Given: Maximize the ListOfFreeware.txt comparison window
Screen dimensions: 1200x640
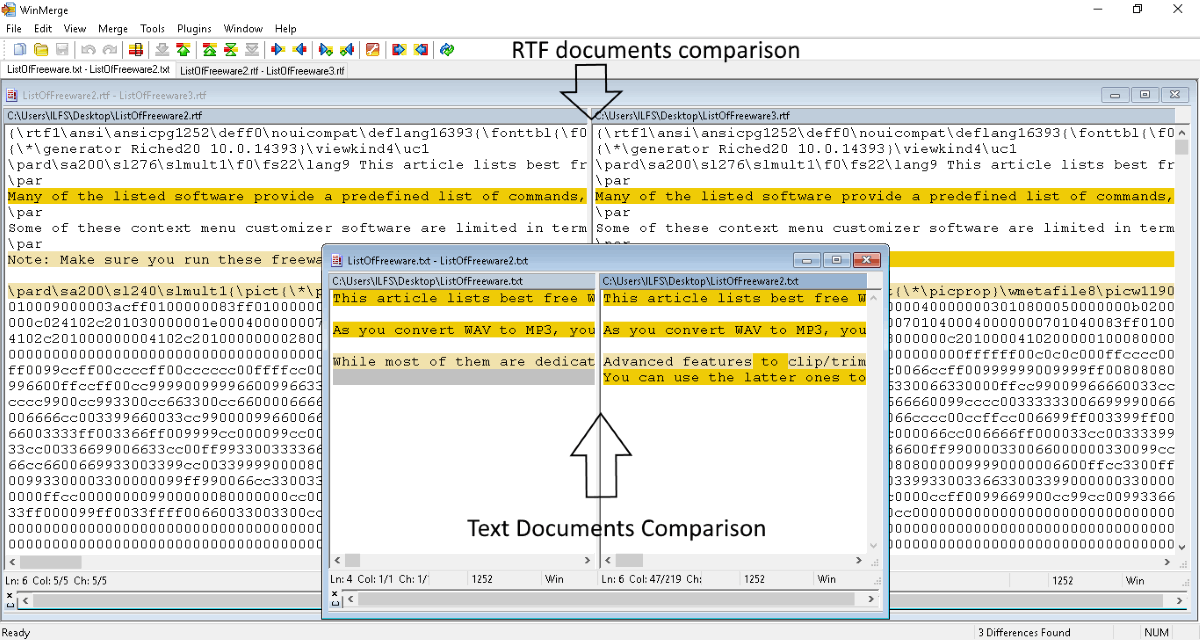Looking at the screenshot, I should point(837,260).
